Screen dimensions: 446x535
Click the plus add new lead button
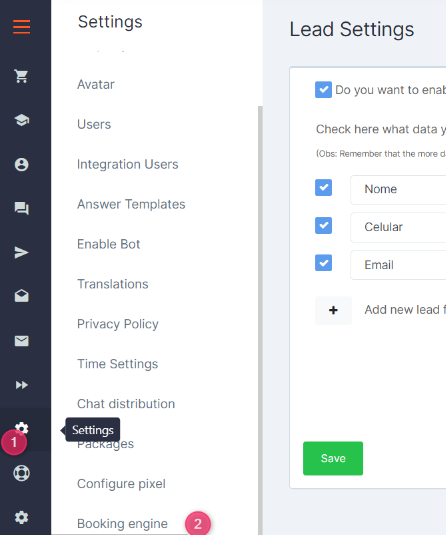[x=333, y=310]
